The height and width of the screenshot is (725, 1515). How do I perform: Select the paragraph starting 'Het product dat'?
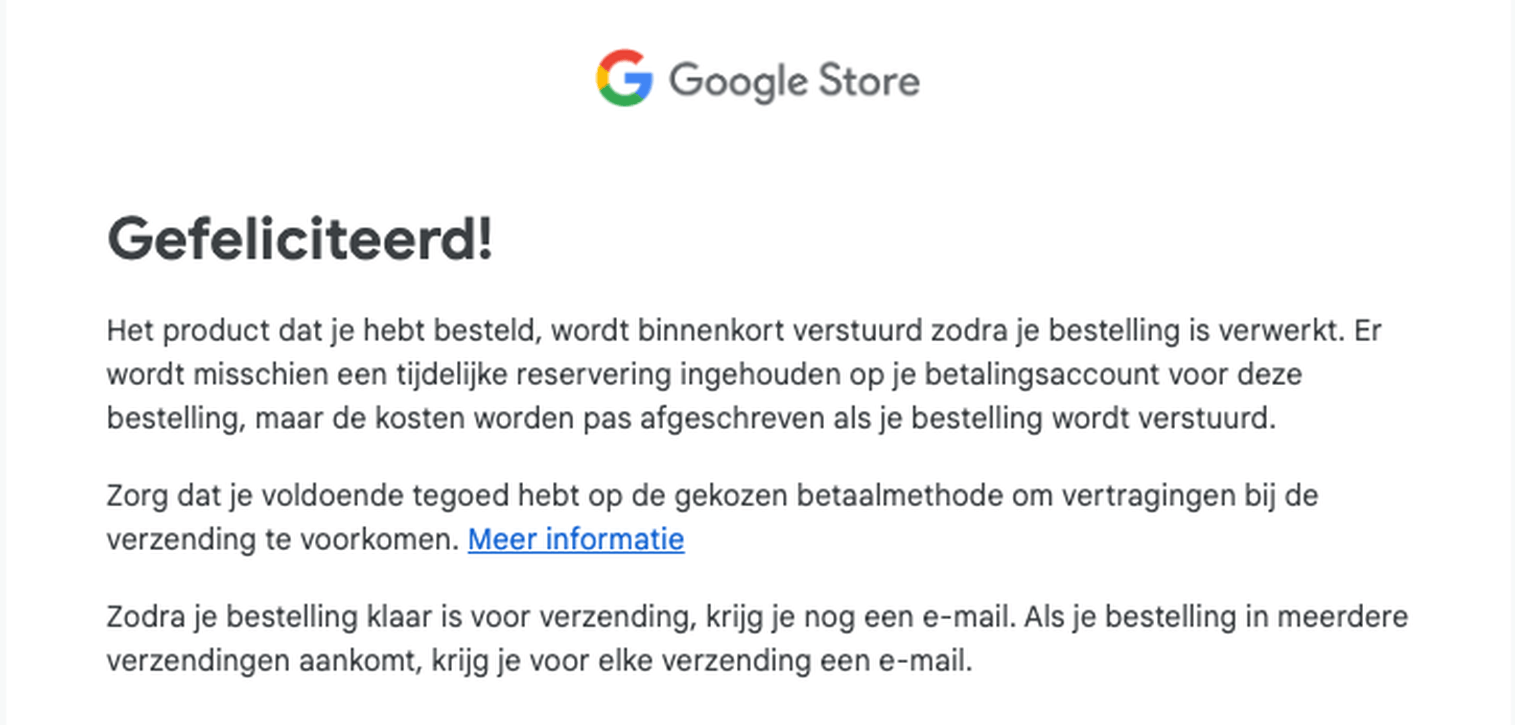coord(744,374)
